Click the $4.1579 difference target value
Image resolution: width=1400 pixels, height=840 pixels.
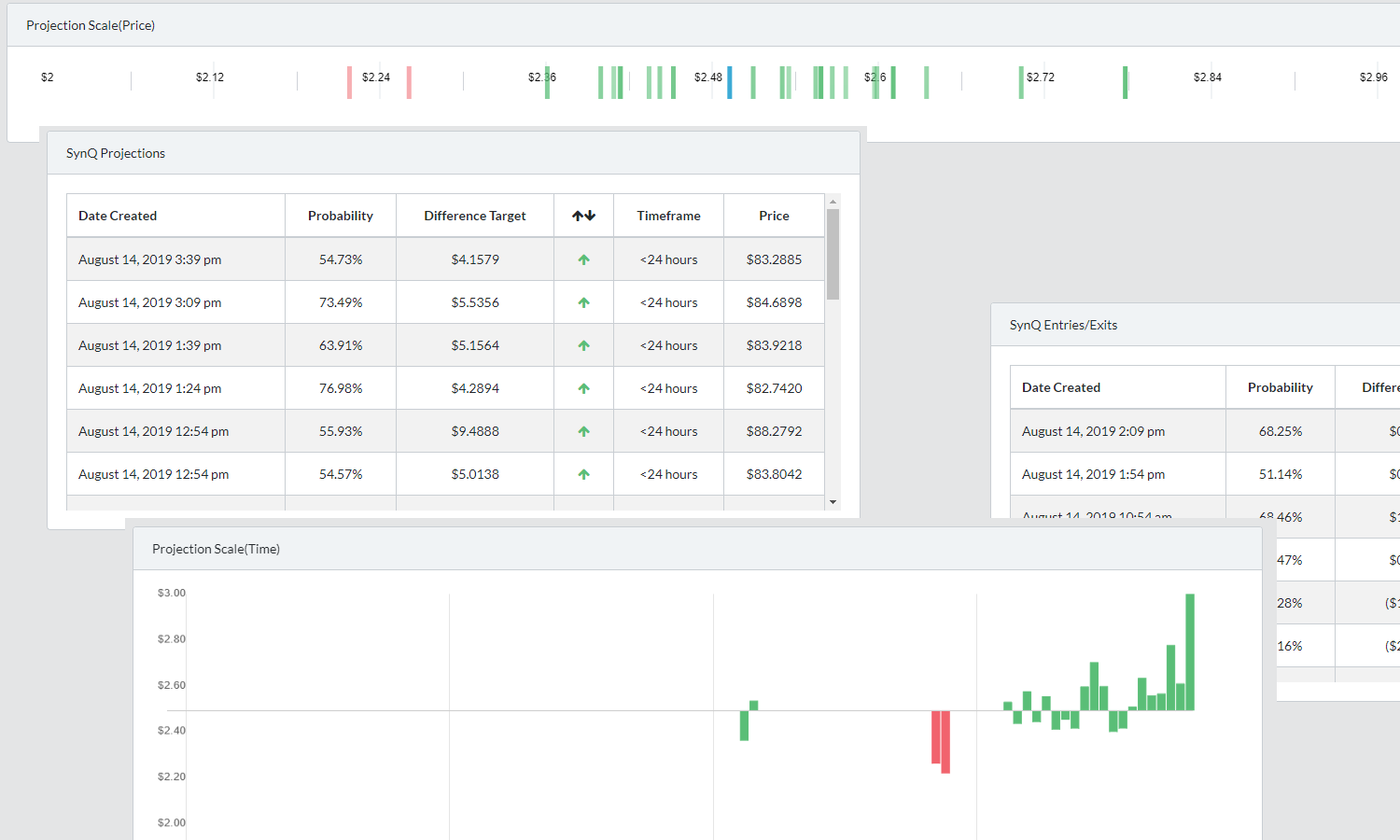point(475,259)
